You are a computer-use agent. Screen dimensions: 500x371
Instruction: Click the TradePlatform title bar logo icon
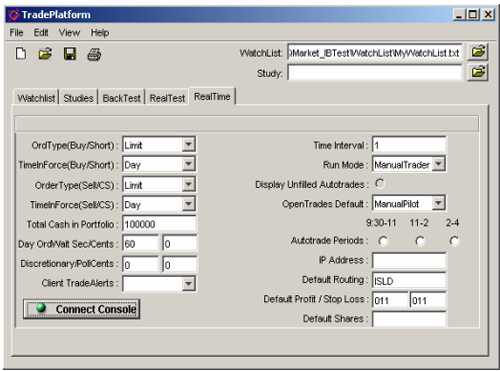(14, 15)
